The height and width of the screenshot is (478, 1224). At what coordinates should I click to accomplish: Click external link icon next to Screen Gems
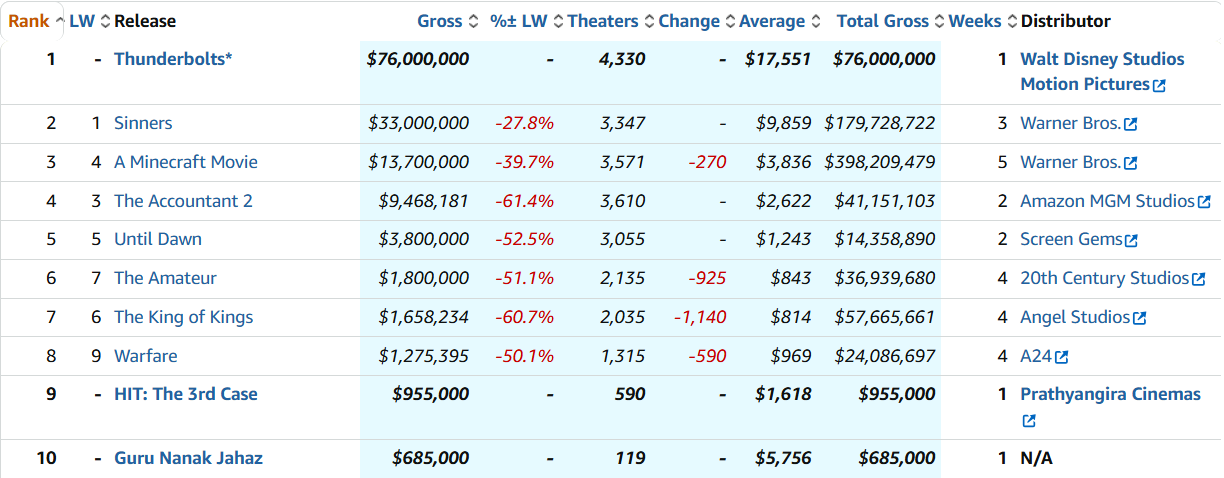click(x=1131, y=241)
